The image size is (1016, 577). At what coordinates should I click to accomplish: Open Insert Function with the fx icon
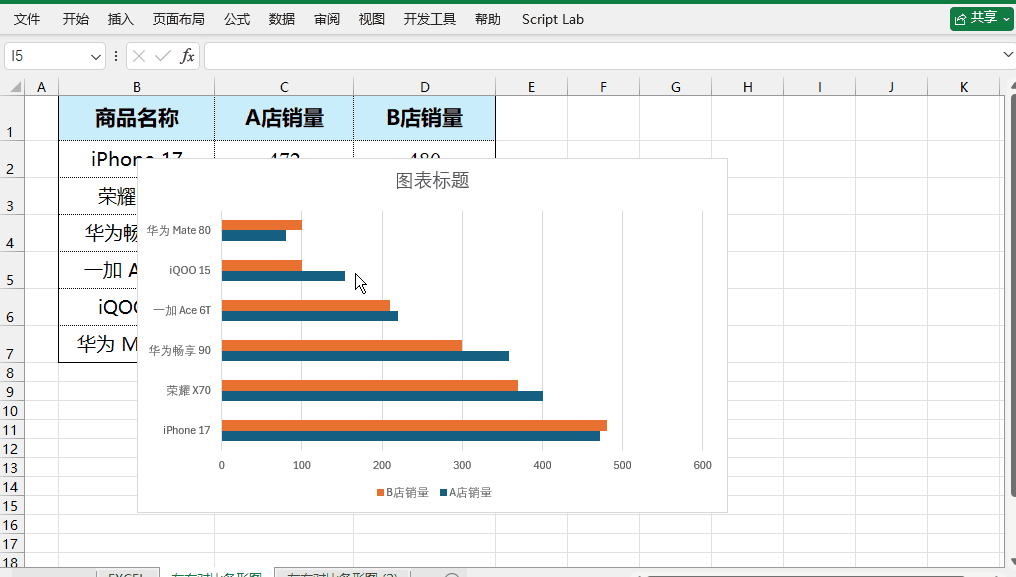tap(187, 56)
